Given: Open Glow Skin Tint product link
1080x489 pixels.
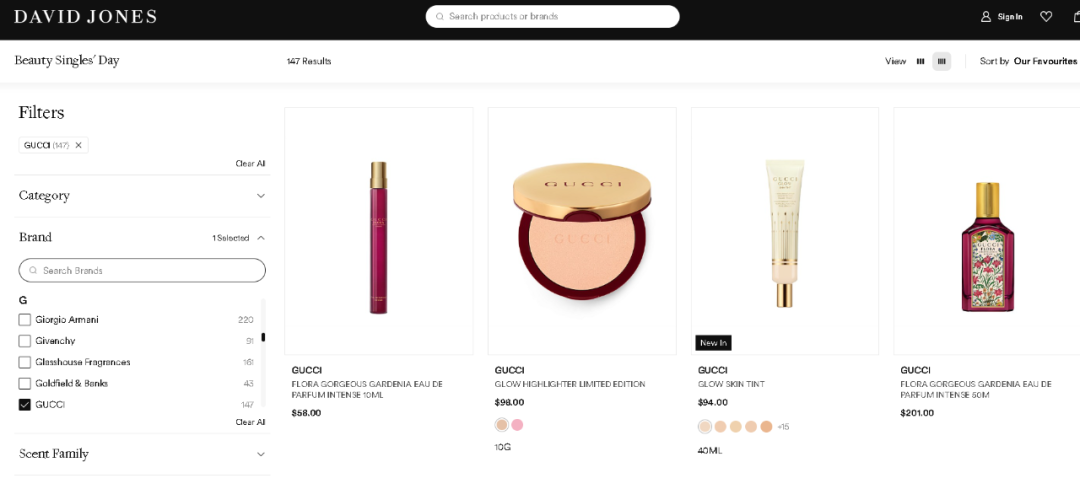Looking at the screenshot, I should point(725,384).
